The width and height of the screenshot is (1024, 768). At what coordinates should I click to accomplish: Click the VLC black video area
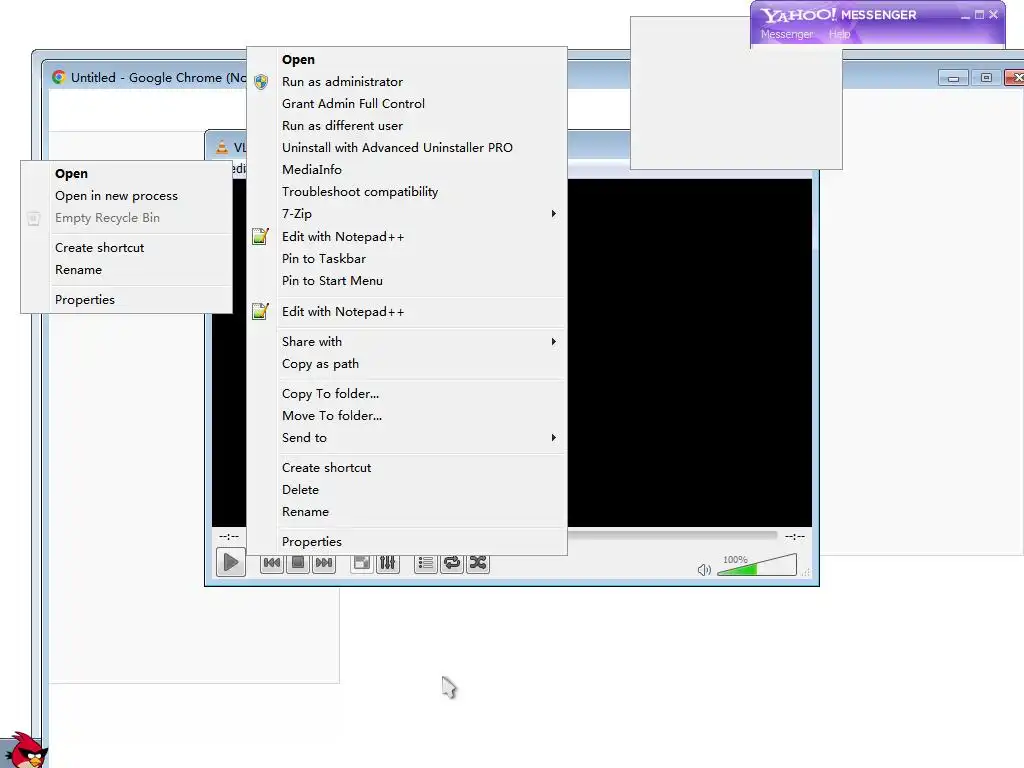tap(689, 353)
